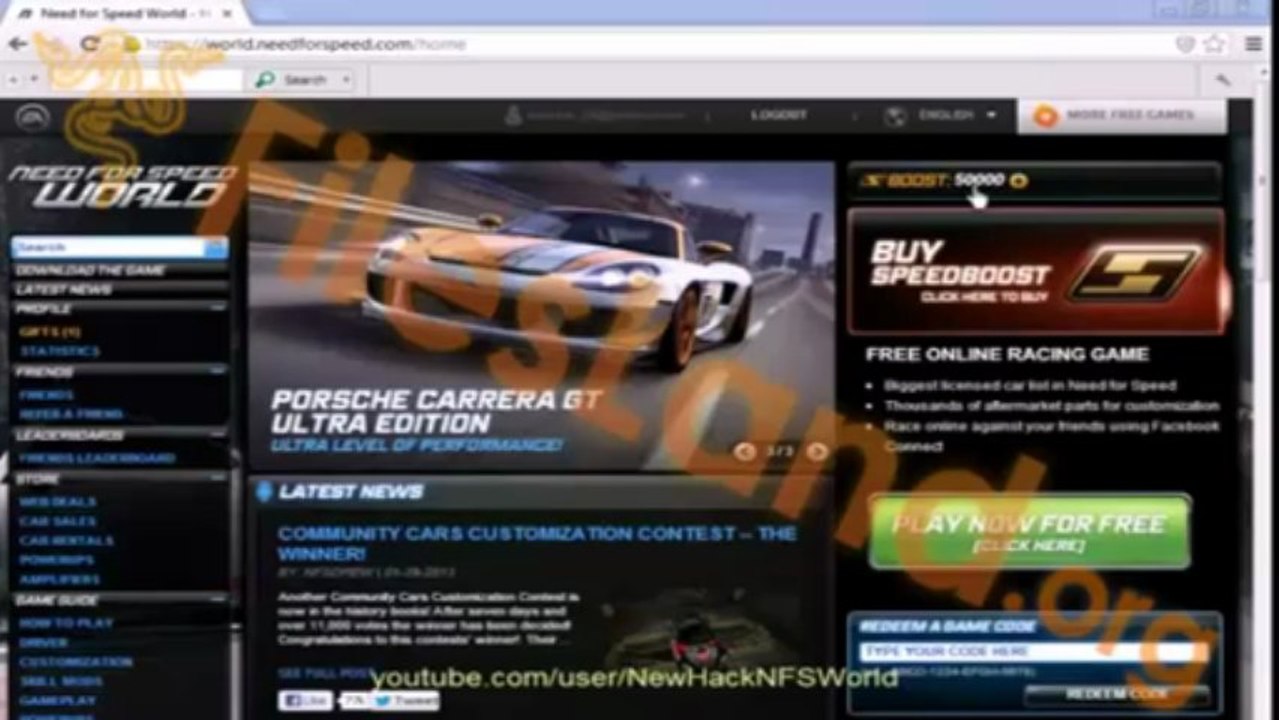
Task: Click the magnifier icon beside toolbar Search
Action: point(265,79)
